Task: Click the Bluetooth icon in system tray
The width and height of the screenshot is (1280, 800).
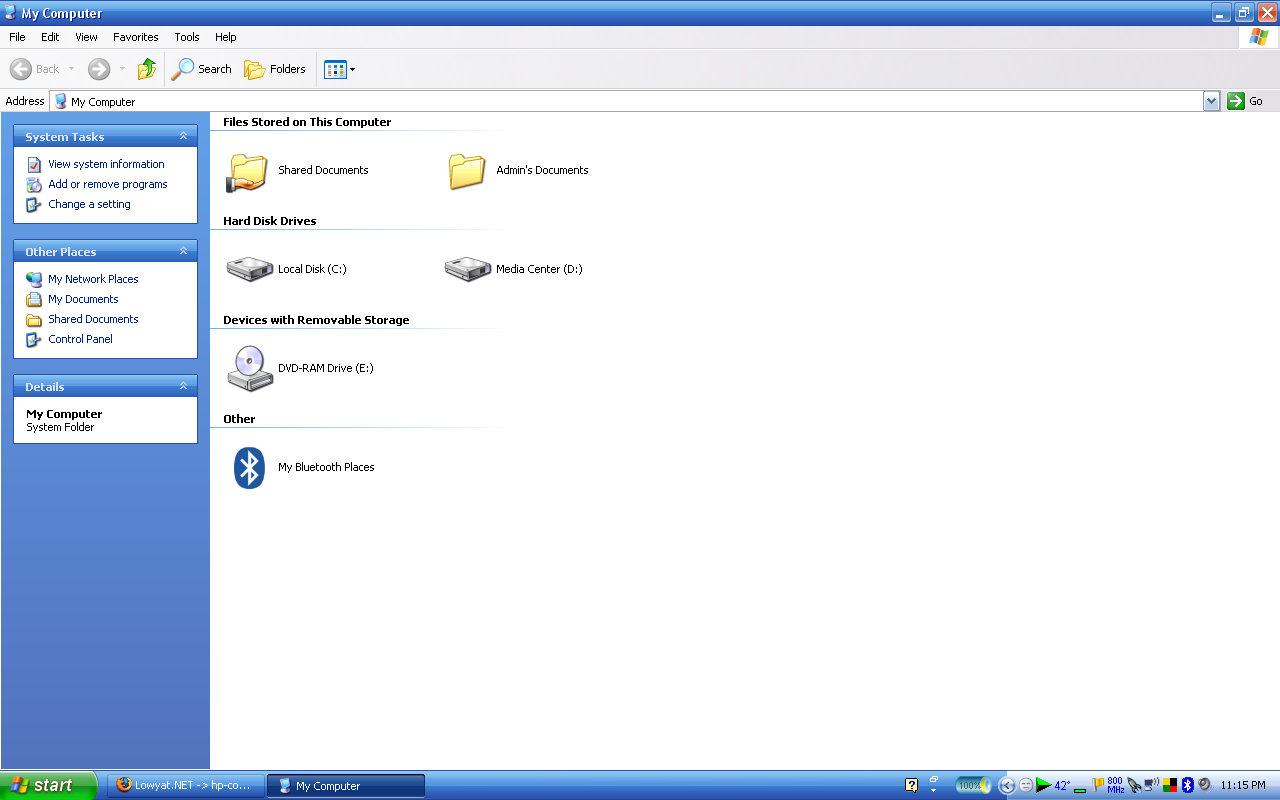Action: (1188, 785)
